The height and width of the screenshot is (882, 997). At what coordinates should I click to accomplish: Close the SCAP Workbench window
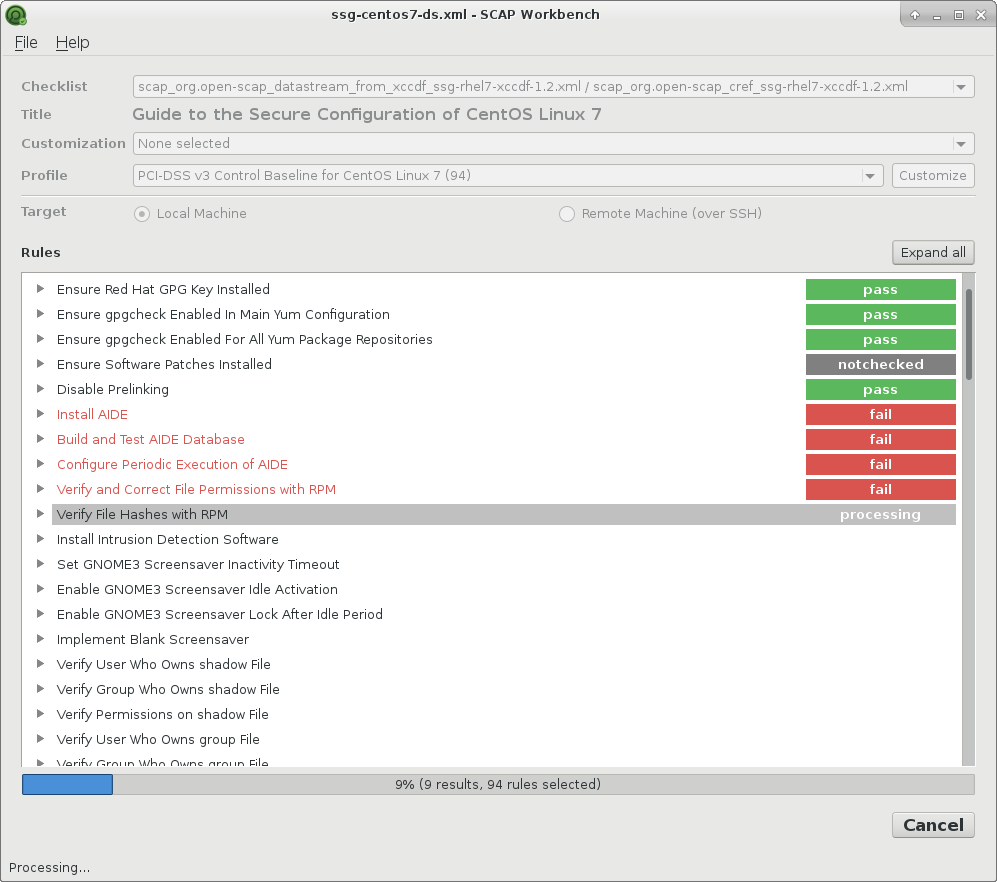tap(981, 15)
